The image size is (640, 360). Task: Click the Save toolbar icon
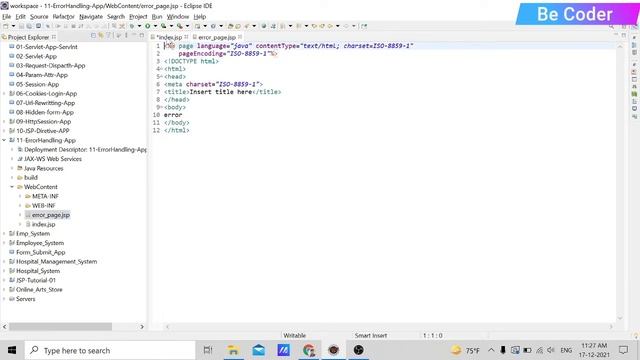pos(22,26)
